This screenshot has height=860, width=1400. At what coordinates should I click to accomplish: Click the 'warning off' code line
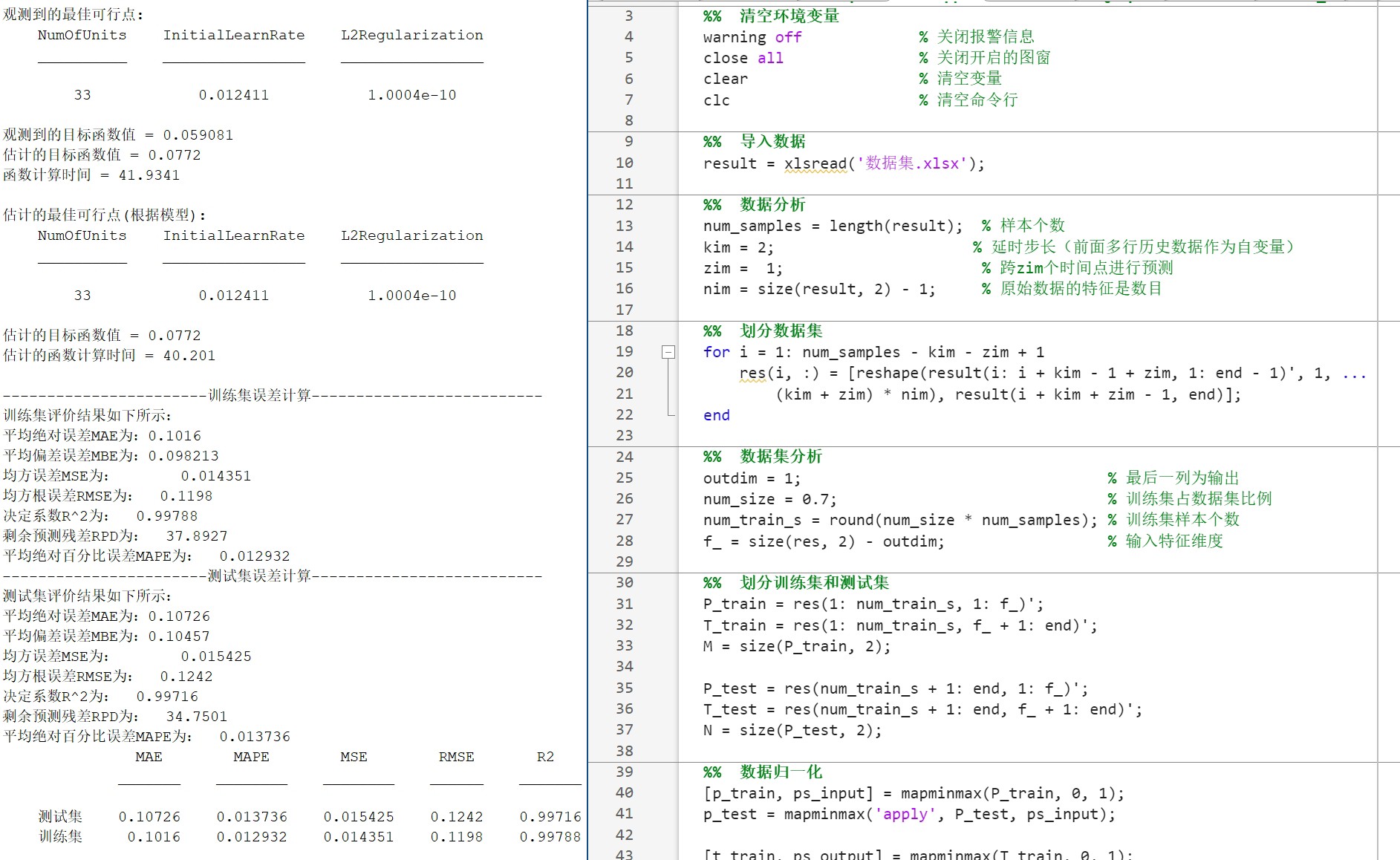tap(752, 37)
